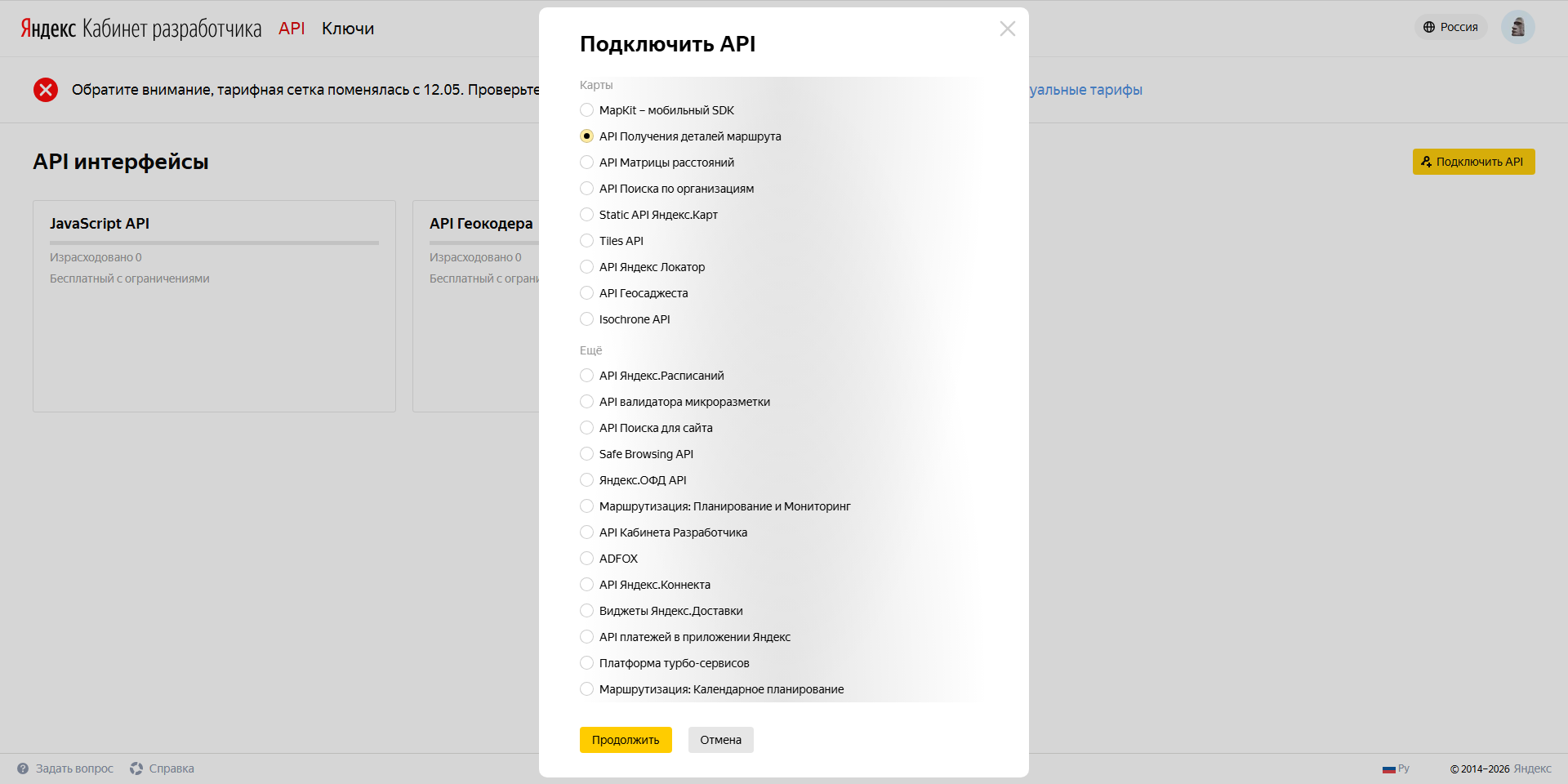Choose Виджеты Яндекс.Доставки
The width and height of the screenshot is (1568, 784).
[586, 611]
